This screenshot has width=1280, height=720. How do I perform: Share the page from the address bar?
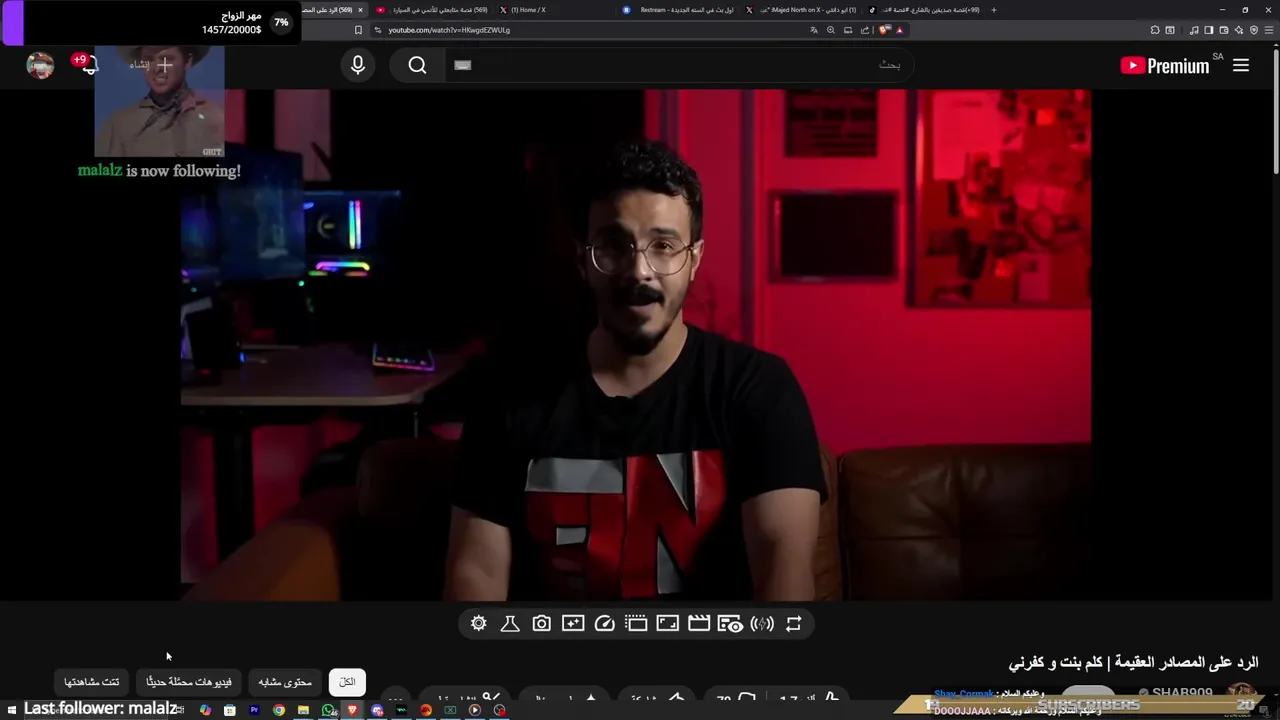coord(865,30)
